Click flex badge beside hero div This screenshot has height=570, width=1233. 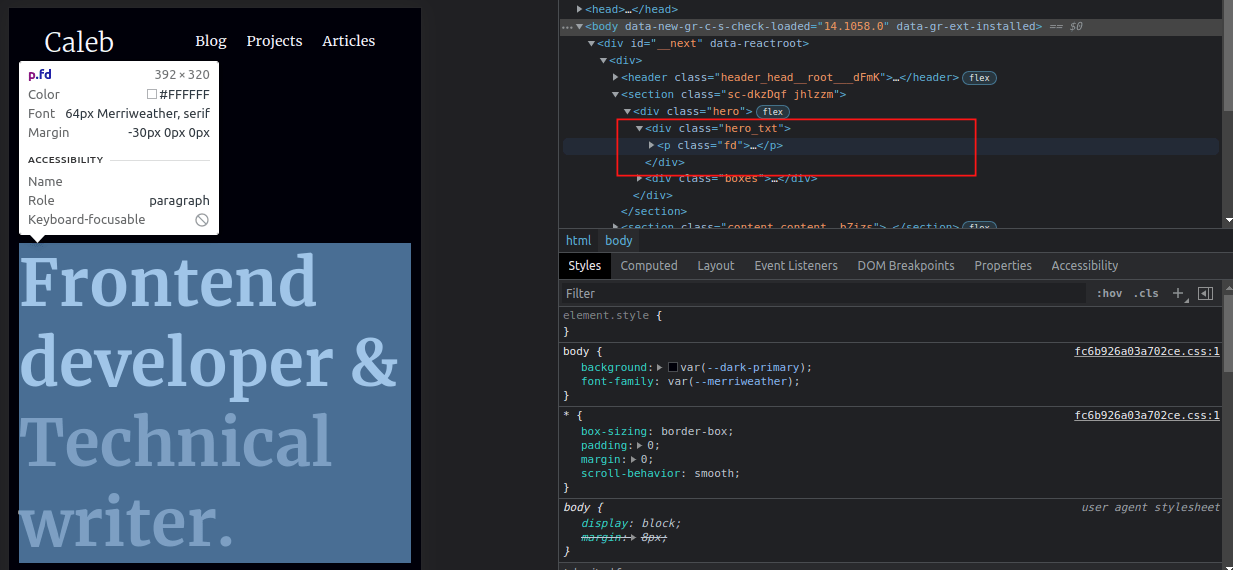click(x=773, y=111)
